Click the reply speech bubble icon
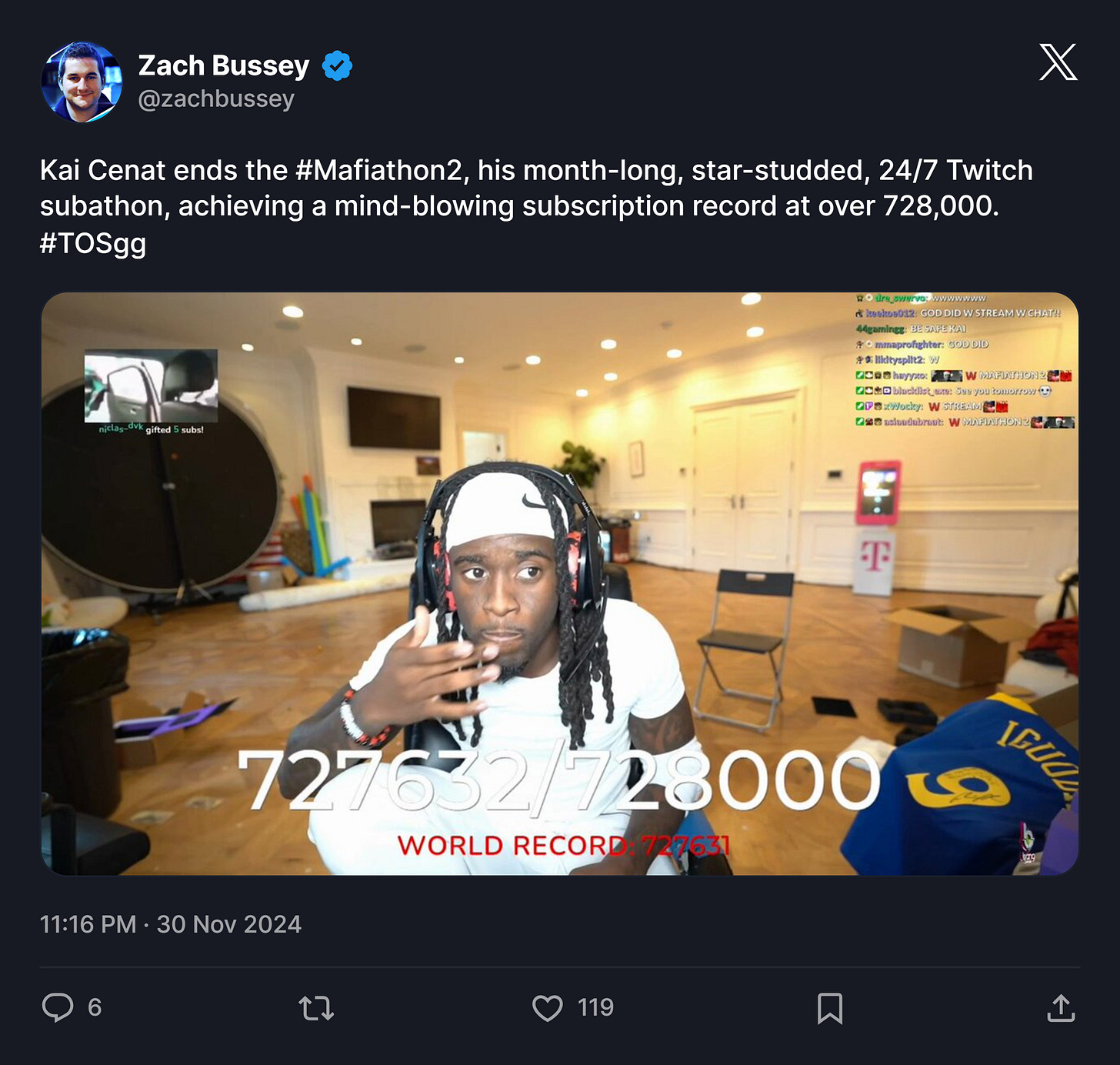Image resolution: width=1120 pixels, height=1065 pixels. (58, 1007)
